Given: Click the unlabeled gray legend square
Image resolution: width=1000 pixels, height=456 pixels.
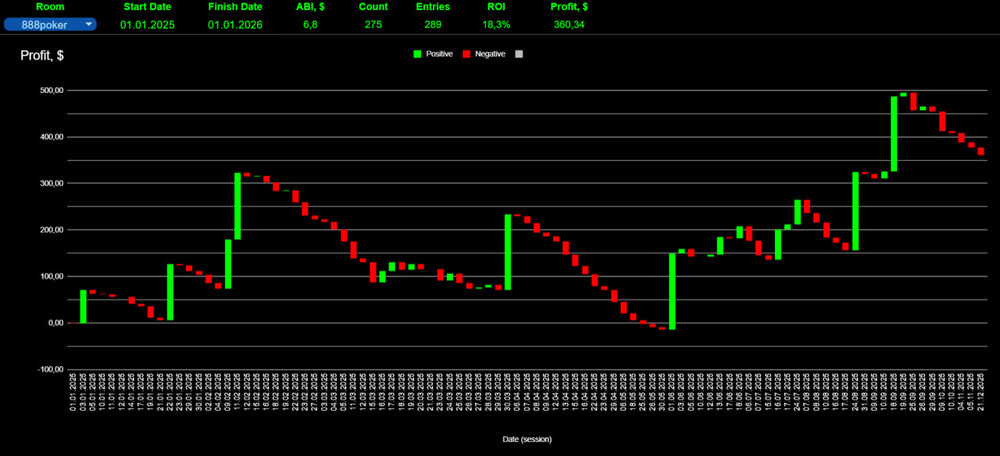Looking at the screenshot, I should pos(518,54).
